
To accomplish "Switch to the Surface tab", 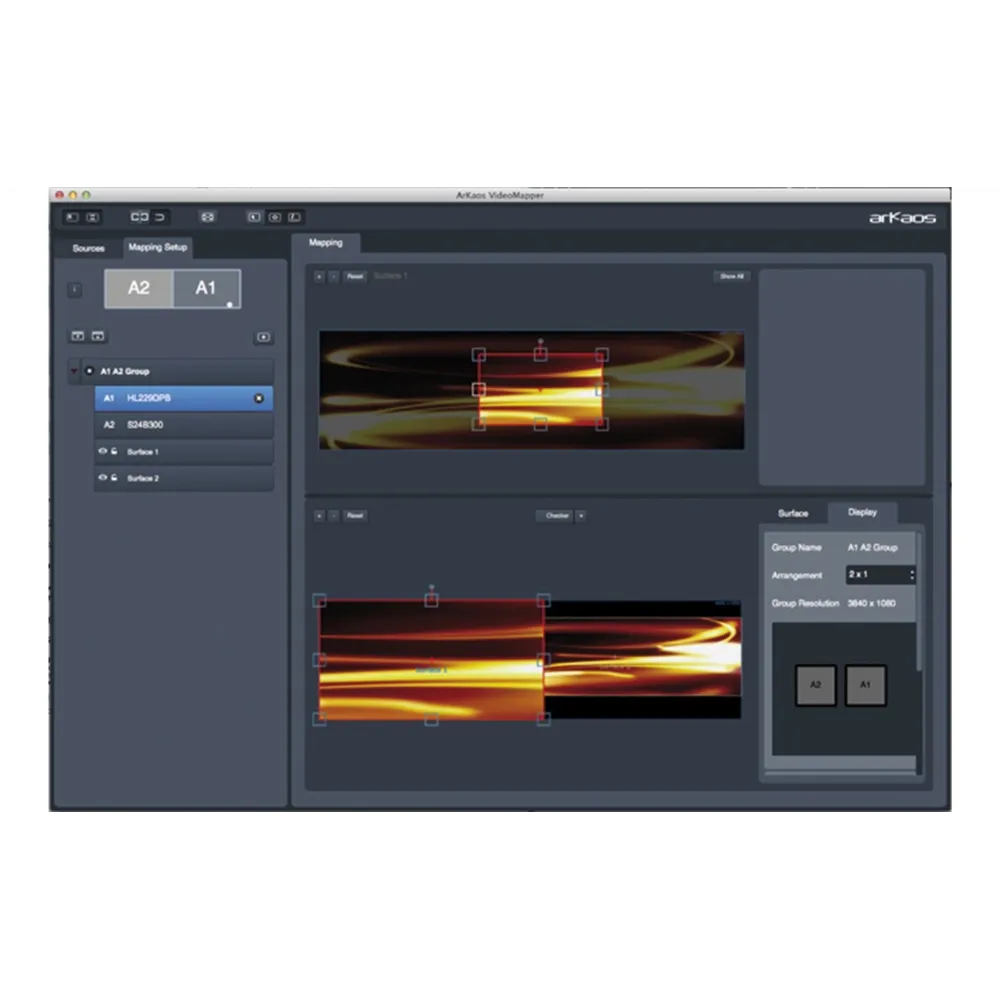I will click(793, 513).
